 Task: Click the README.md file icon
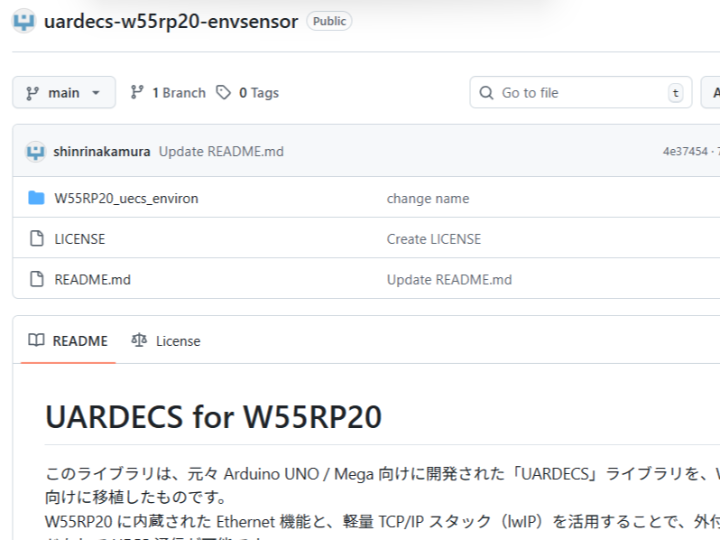(37, 280)
